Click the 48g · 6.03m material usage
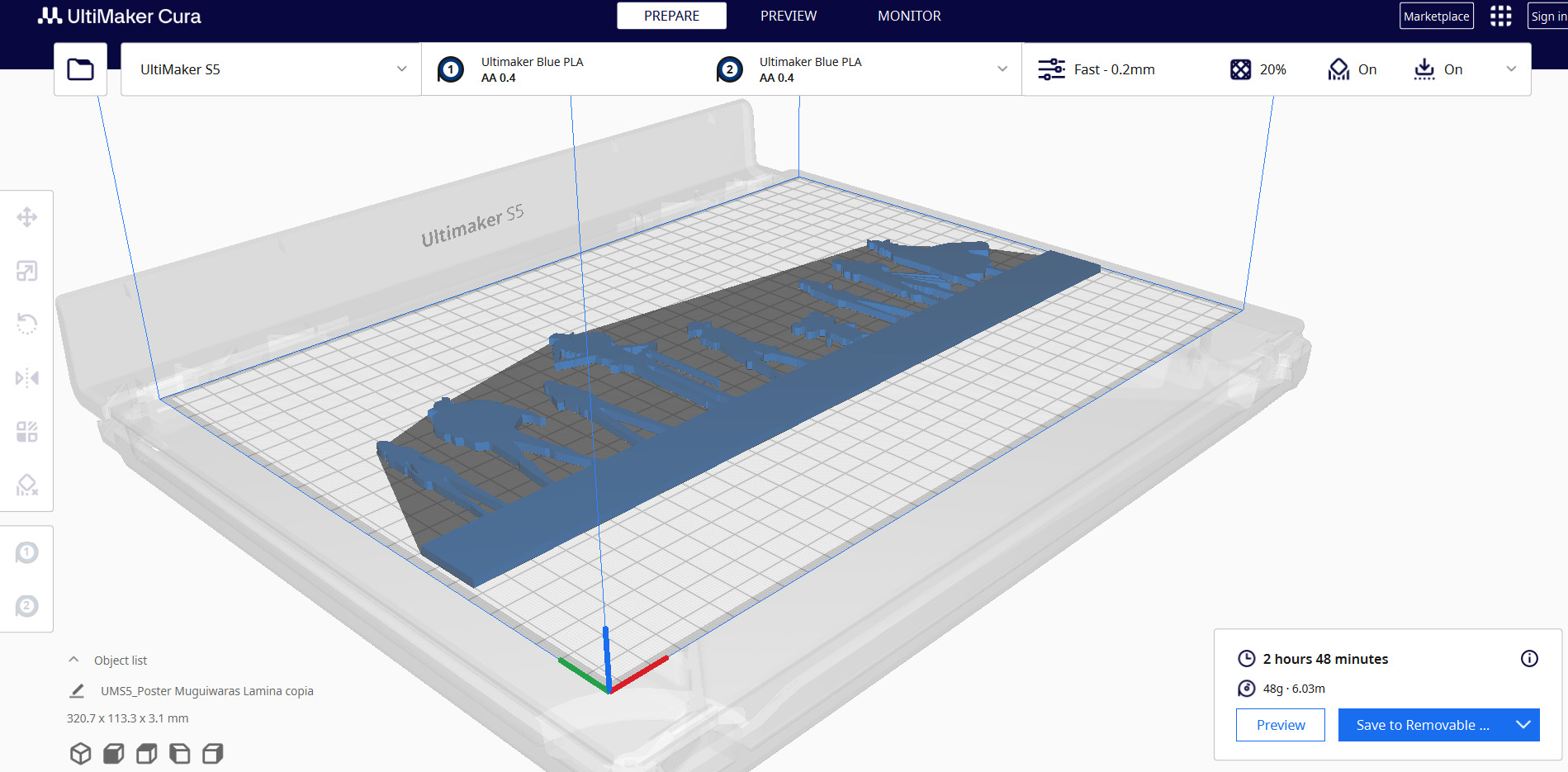This screenshot has height=772, width=1568. [1294, 689]
